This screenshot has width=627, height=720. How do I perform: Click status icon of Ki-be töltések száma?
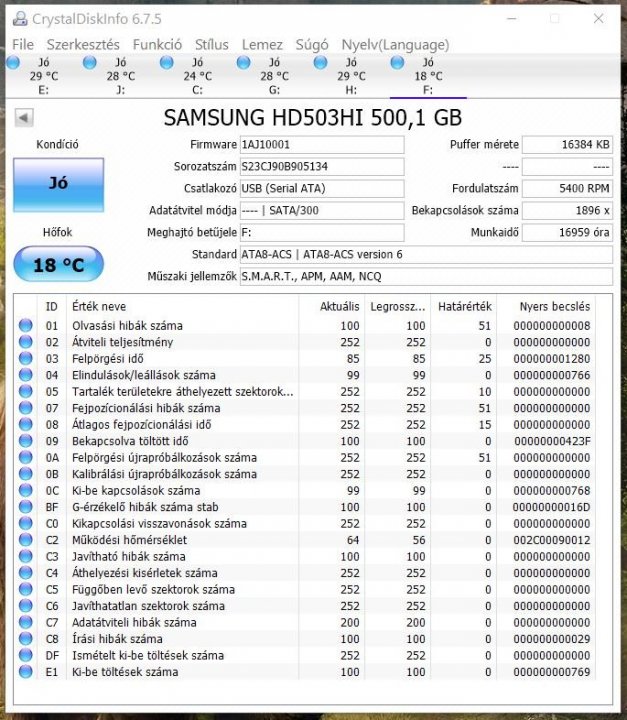[26, 672]
